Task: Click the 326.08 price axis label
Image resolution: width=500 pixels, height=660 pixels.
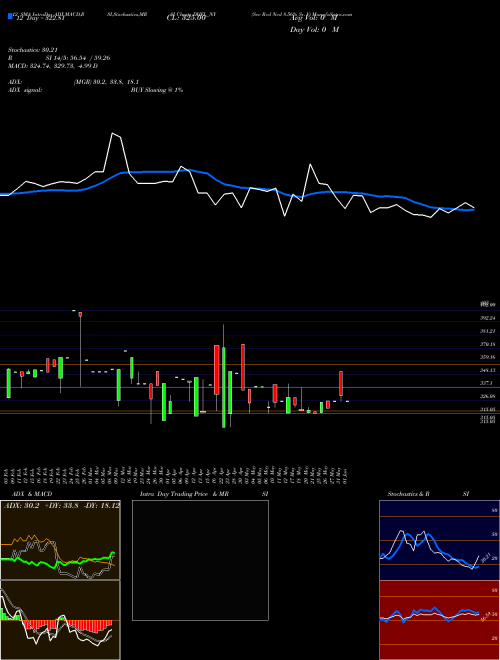Action: (x=488, y=396)
